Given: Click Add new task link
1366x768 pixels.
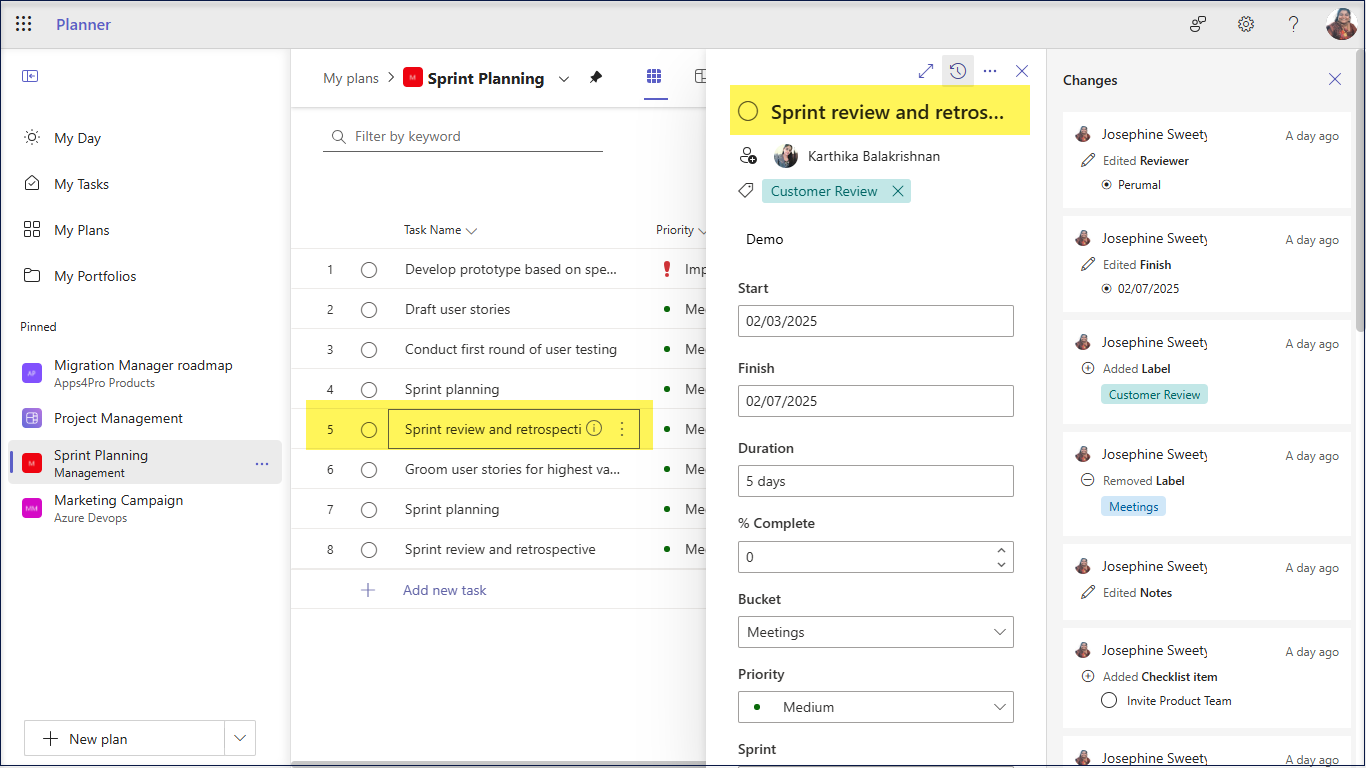Looking at the screenshot, I should tap(444, 590).
